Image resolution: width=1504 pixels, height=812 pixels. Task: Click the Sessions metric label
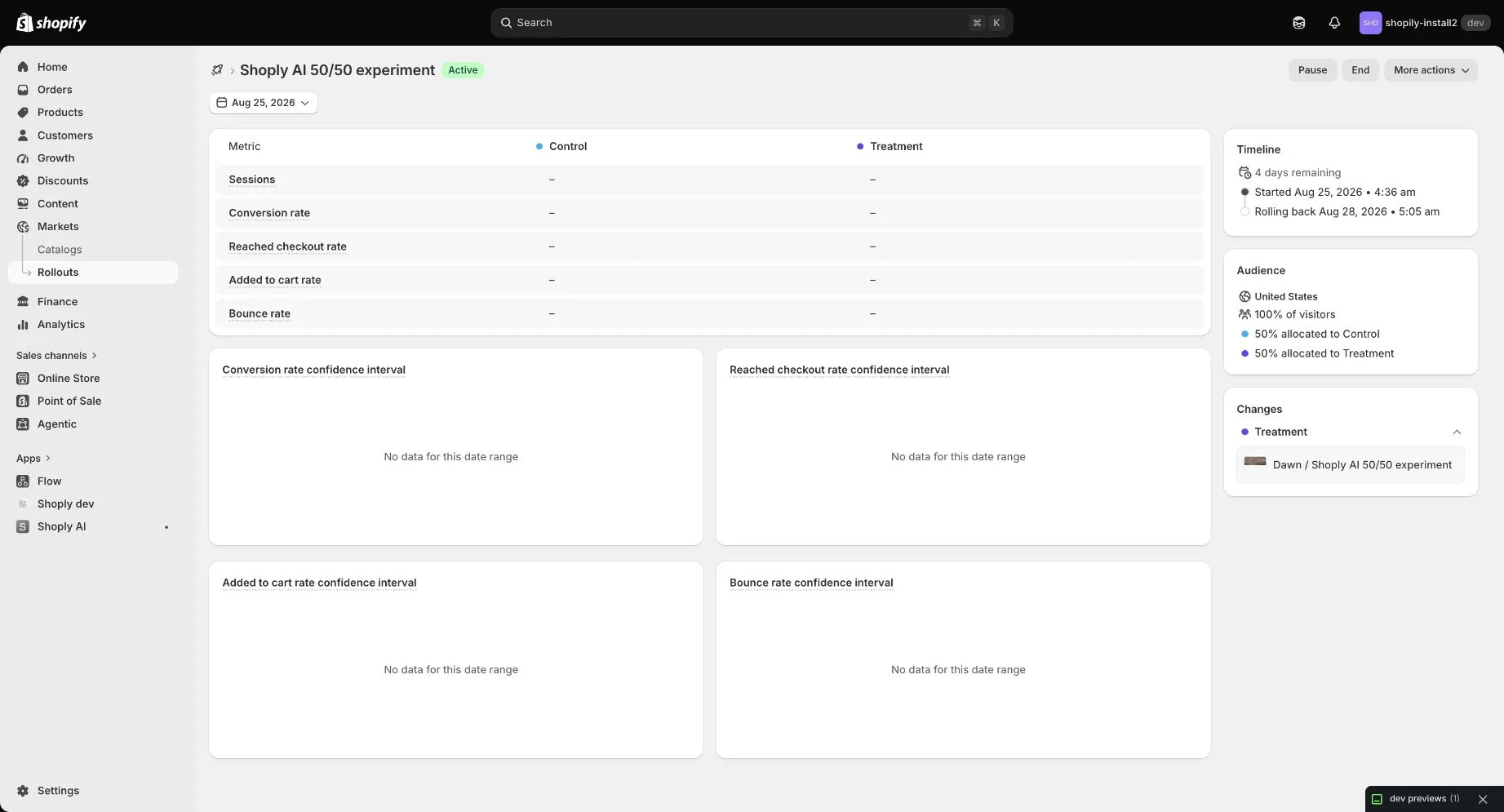[x=252, y=180]
